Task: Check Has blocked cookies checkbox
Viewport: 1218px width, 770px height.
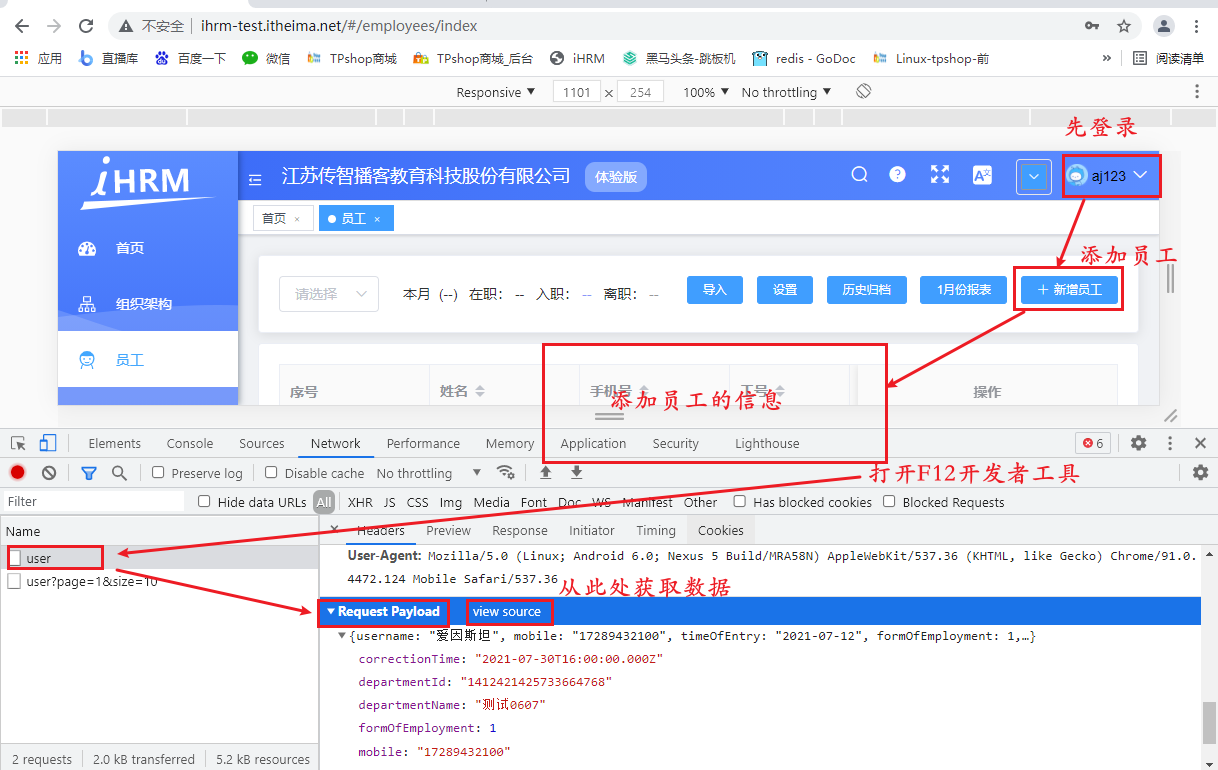Action: click(740, 502)
